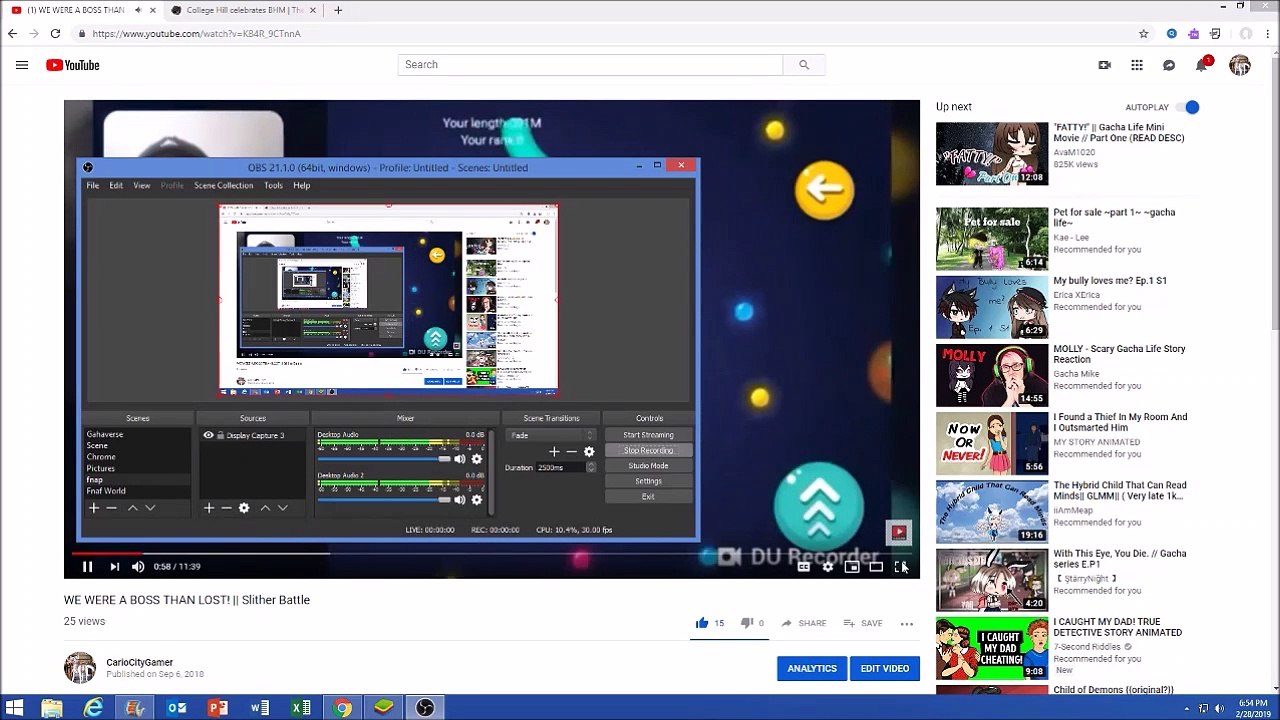Reload the page in Chrome

(55, 34)
